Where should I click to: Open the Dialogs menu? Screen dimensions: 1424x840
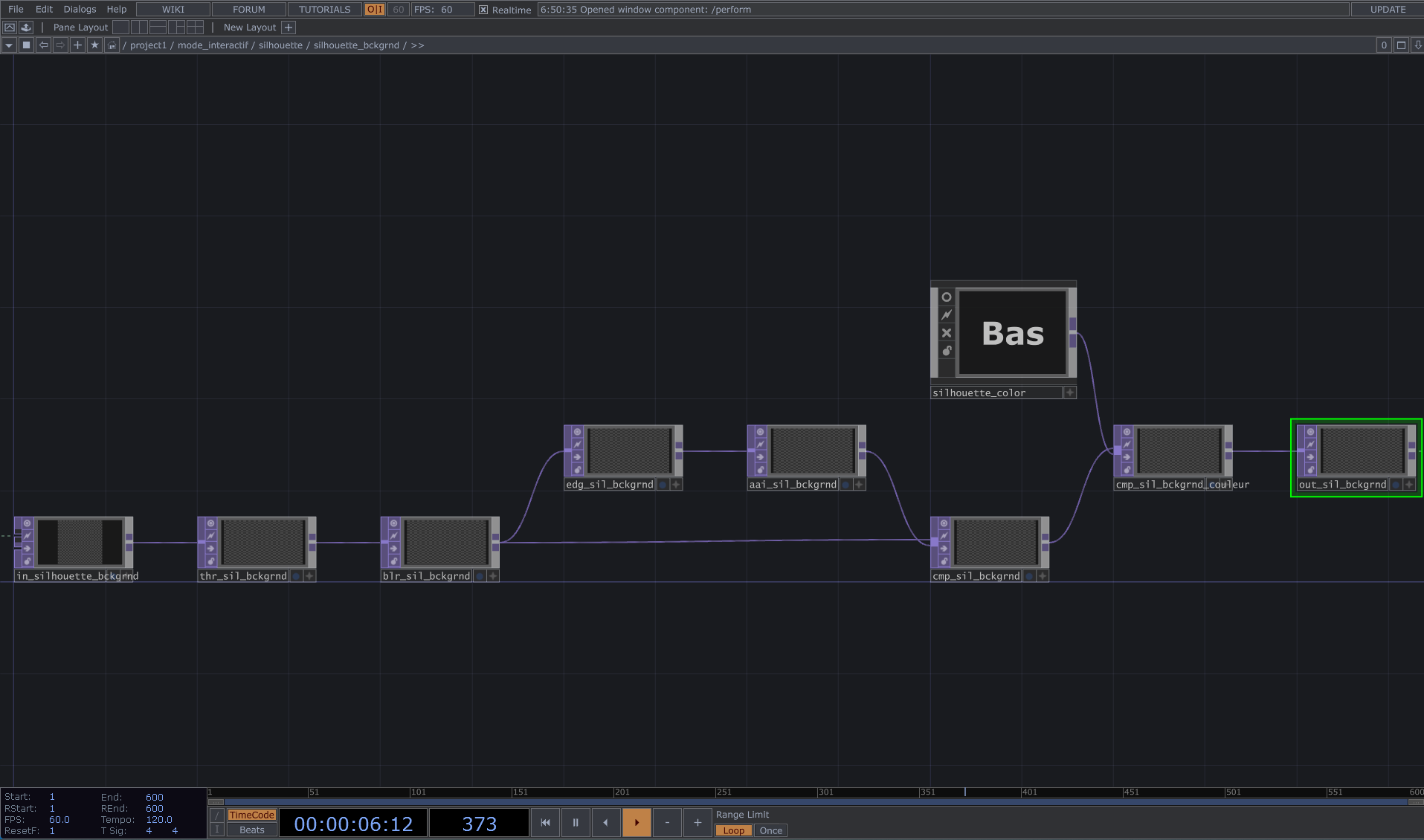(79, 9)
